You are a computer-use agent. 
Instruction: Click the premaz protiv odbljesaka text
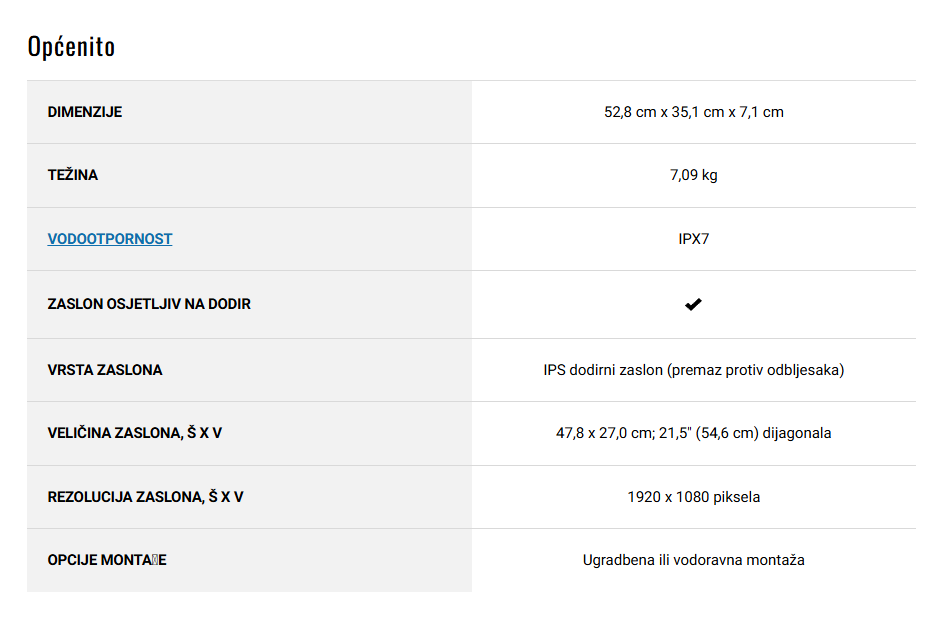pos(756,370)
